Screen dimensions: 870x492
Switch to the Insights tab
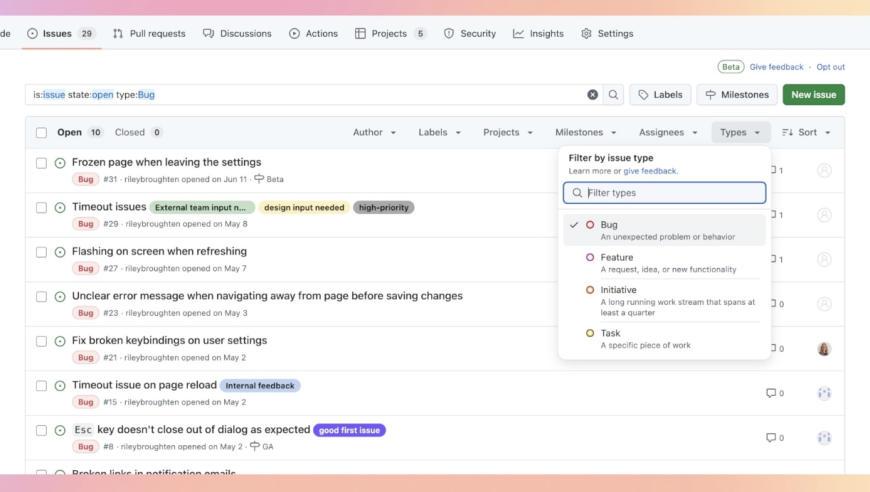[x=538, y=34]
